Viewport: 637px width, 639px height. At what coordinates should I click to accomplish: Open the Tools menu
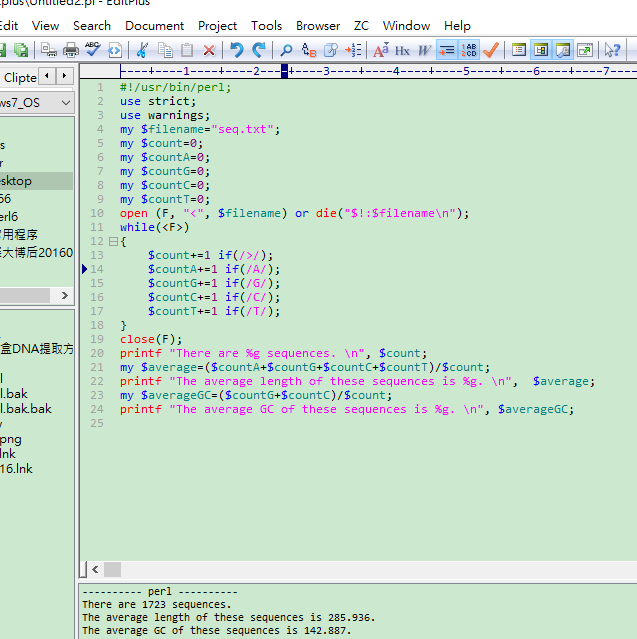point(266,25)
